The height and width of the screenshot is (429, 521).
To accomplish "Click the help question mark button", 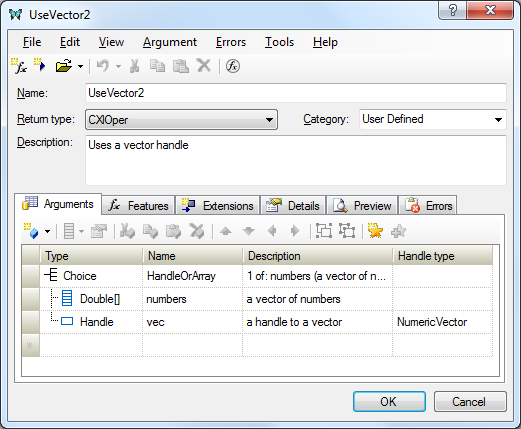I will [453, 11].
